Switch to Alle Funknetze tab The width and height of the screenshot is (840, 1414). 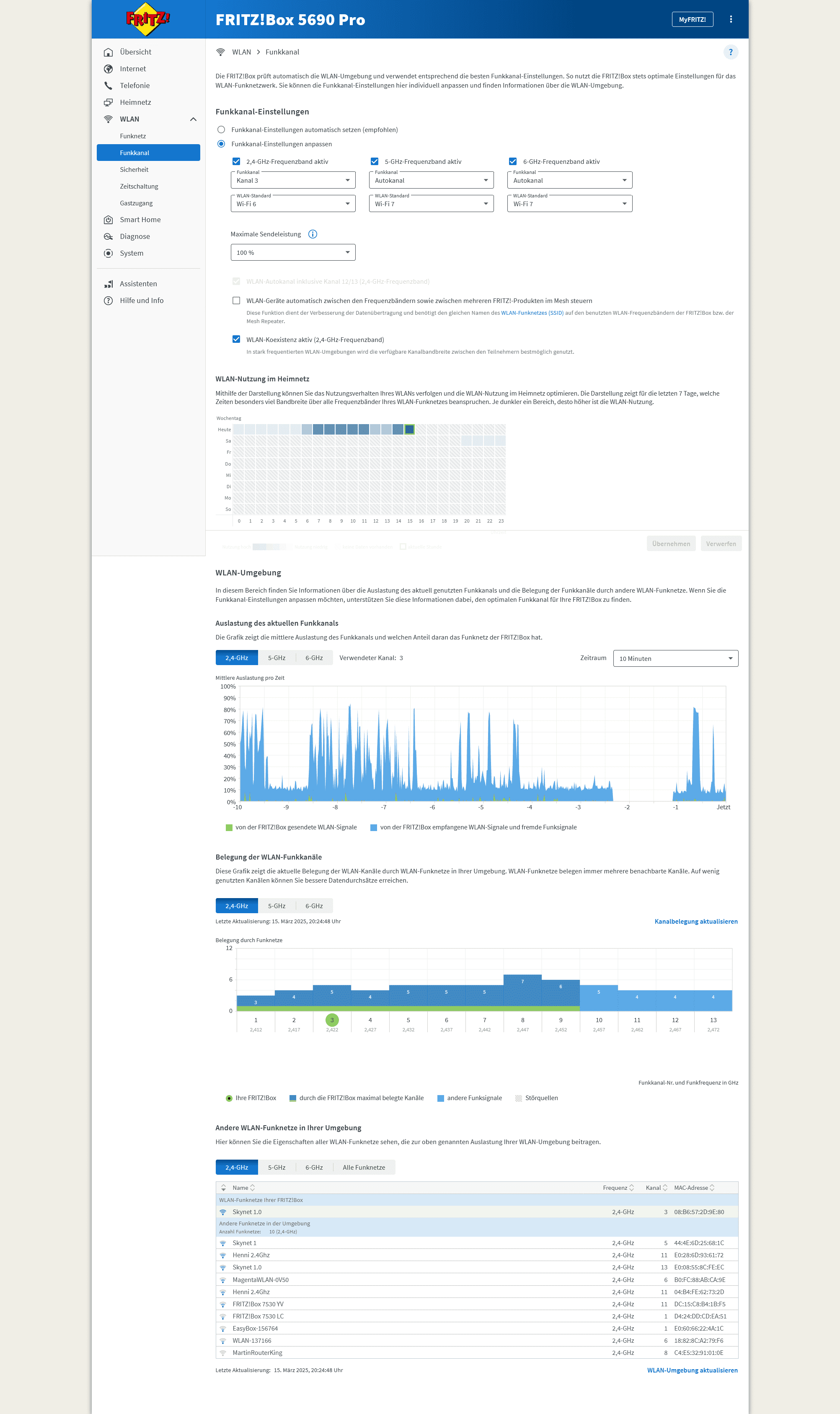coord(363,1167)
